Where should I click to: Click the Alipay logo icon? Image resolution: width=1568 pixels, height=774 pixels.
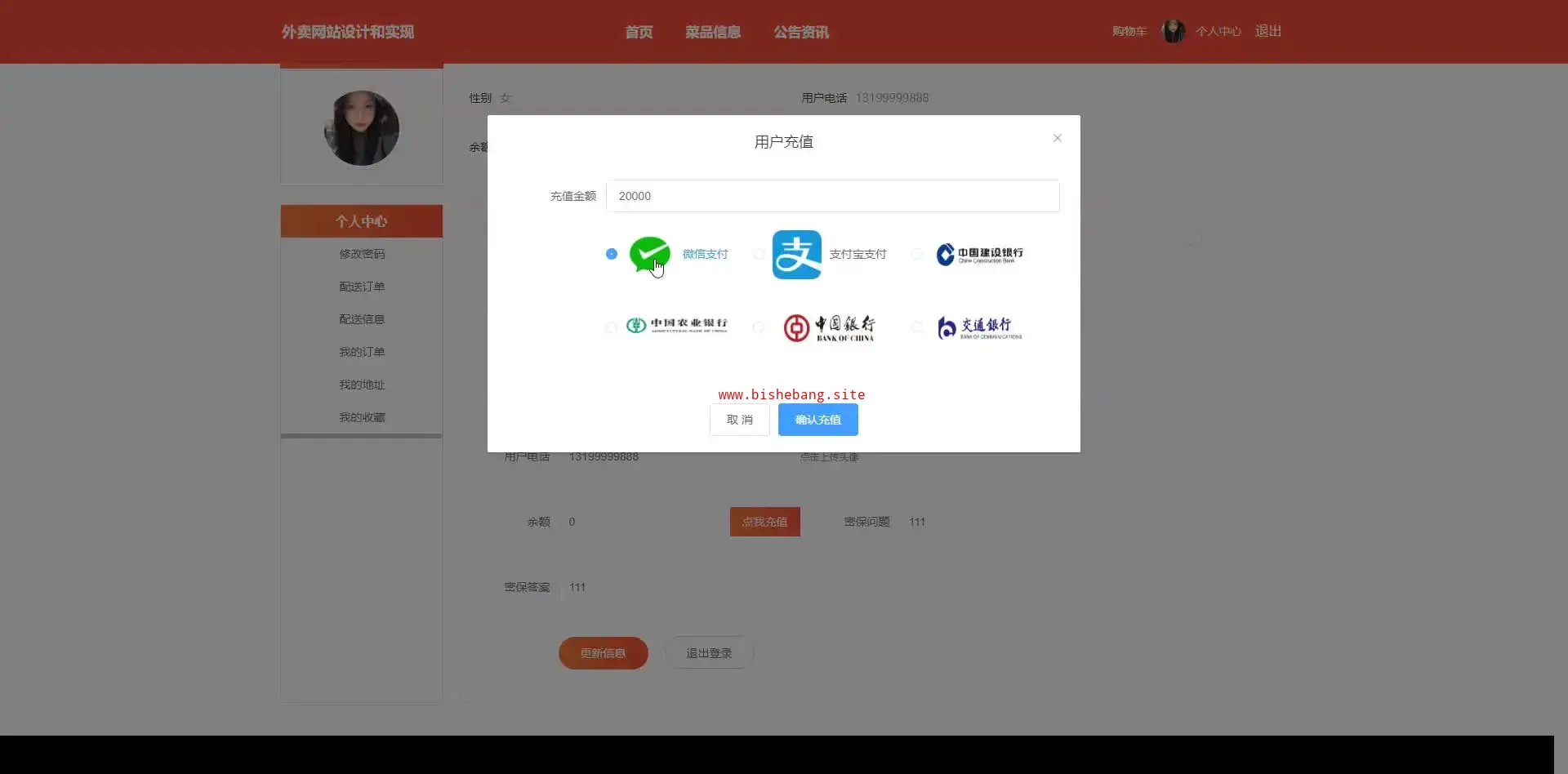[x=797, y=255]
